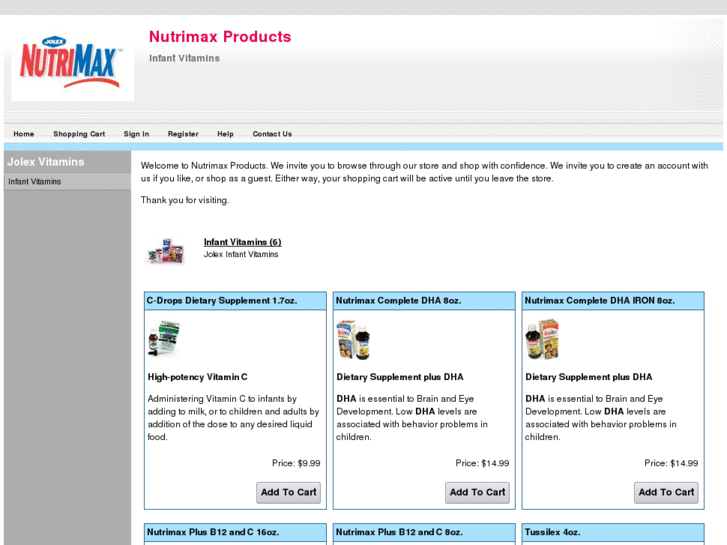Click the Price: $14.99 text for Nutrimax Complete DHA IRON 8oz.
727x545 pixels.
click(x=671, y=463)
